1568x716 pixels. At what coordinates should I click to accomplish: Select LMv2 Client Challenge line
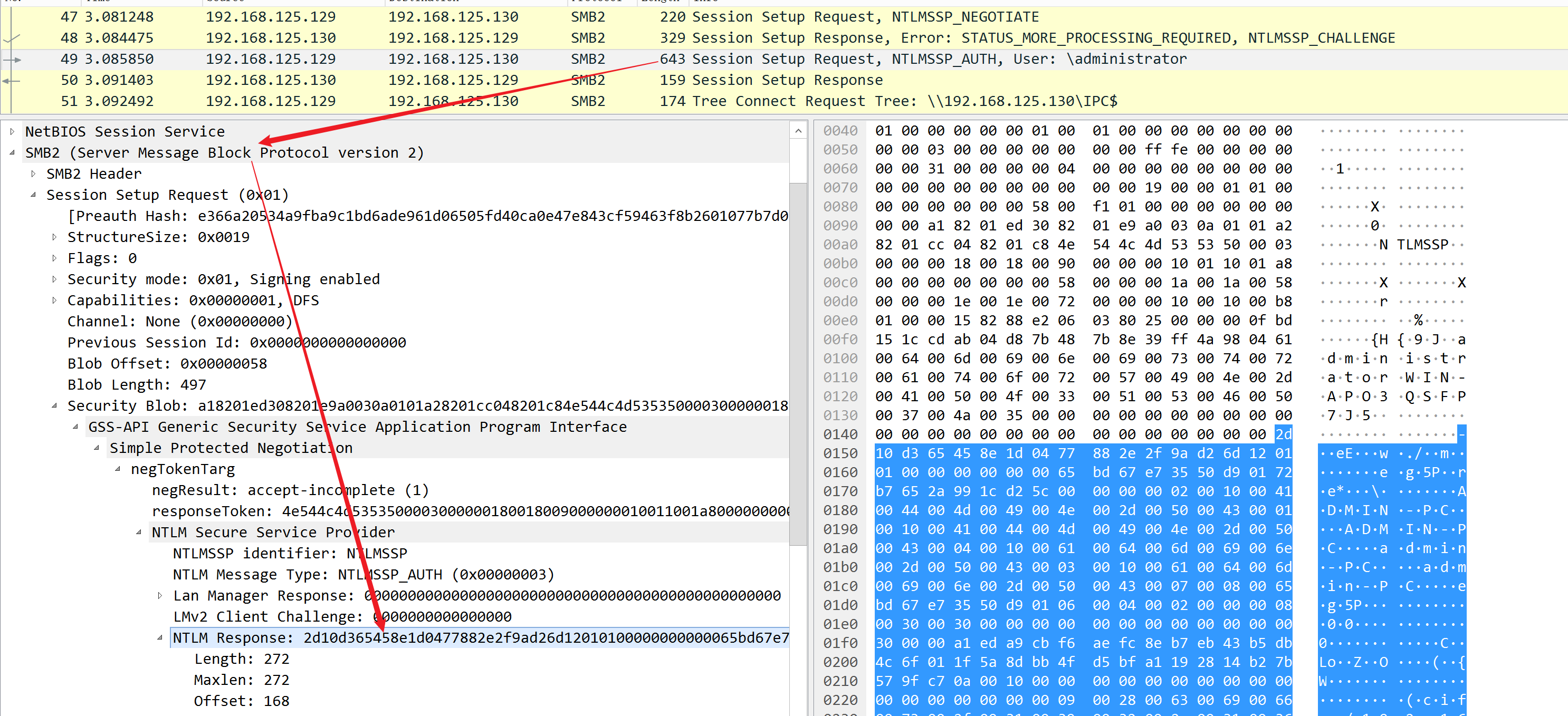point(342,617)
